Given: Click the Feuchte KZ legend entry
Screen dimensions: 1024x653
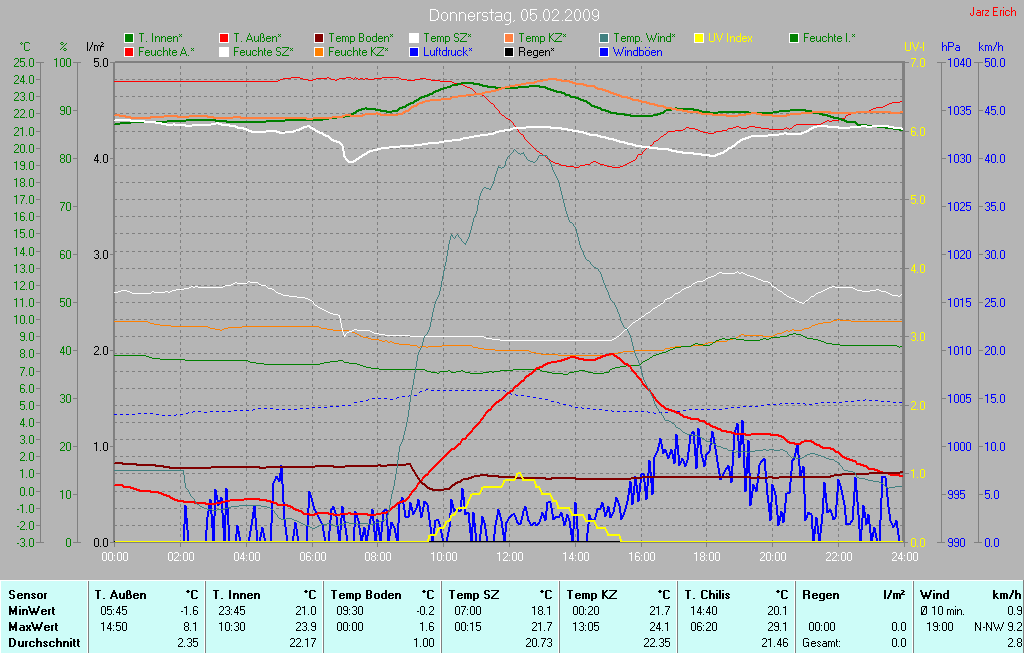Looking at the screenshot, I should pyautogui.click(x=357, y=51).
